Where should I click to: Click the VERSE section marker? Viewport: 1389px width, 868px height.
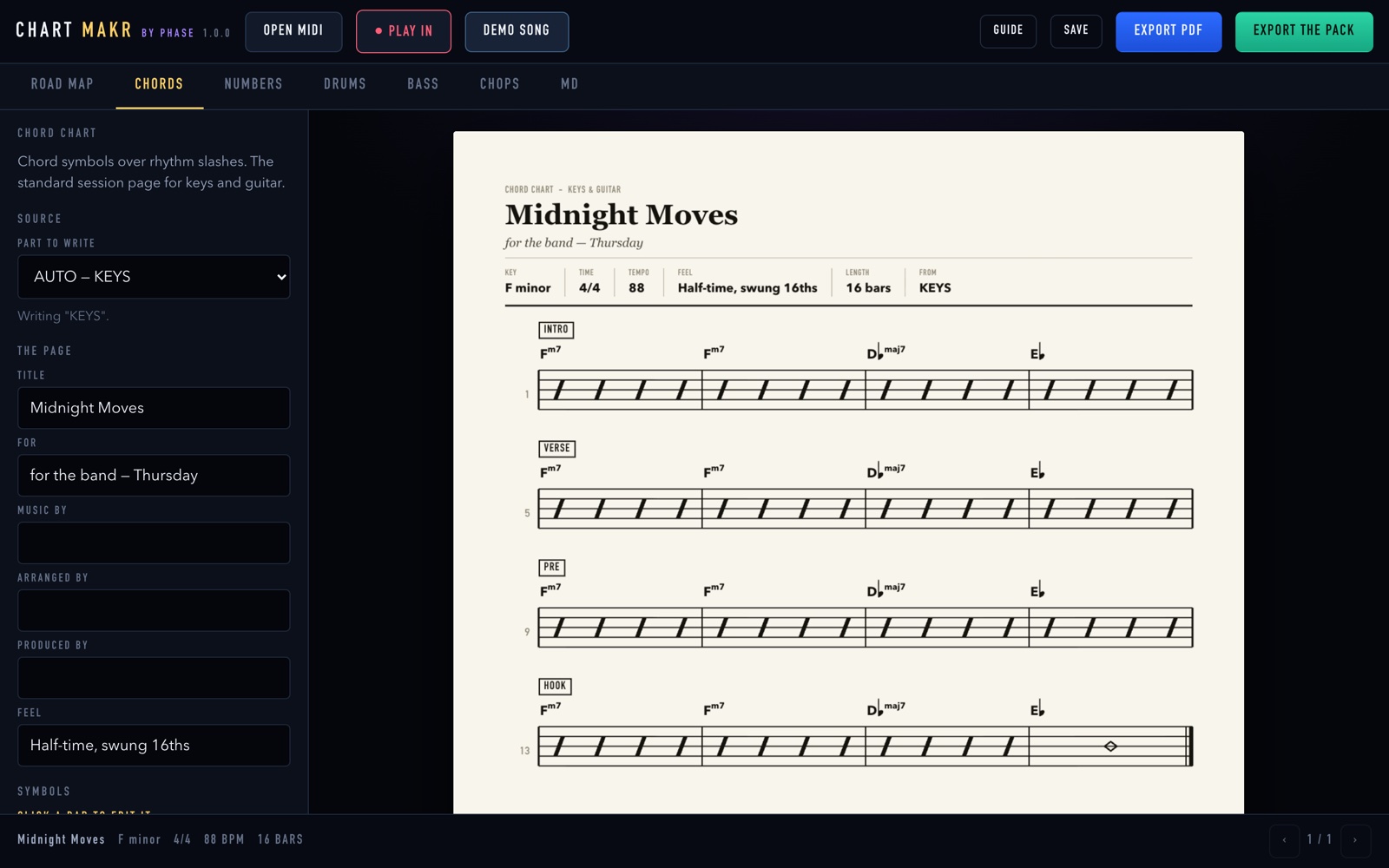click(x=556, y=449)
